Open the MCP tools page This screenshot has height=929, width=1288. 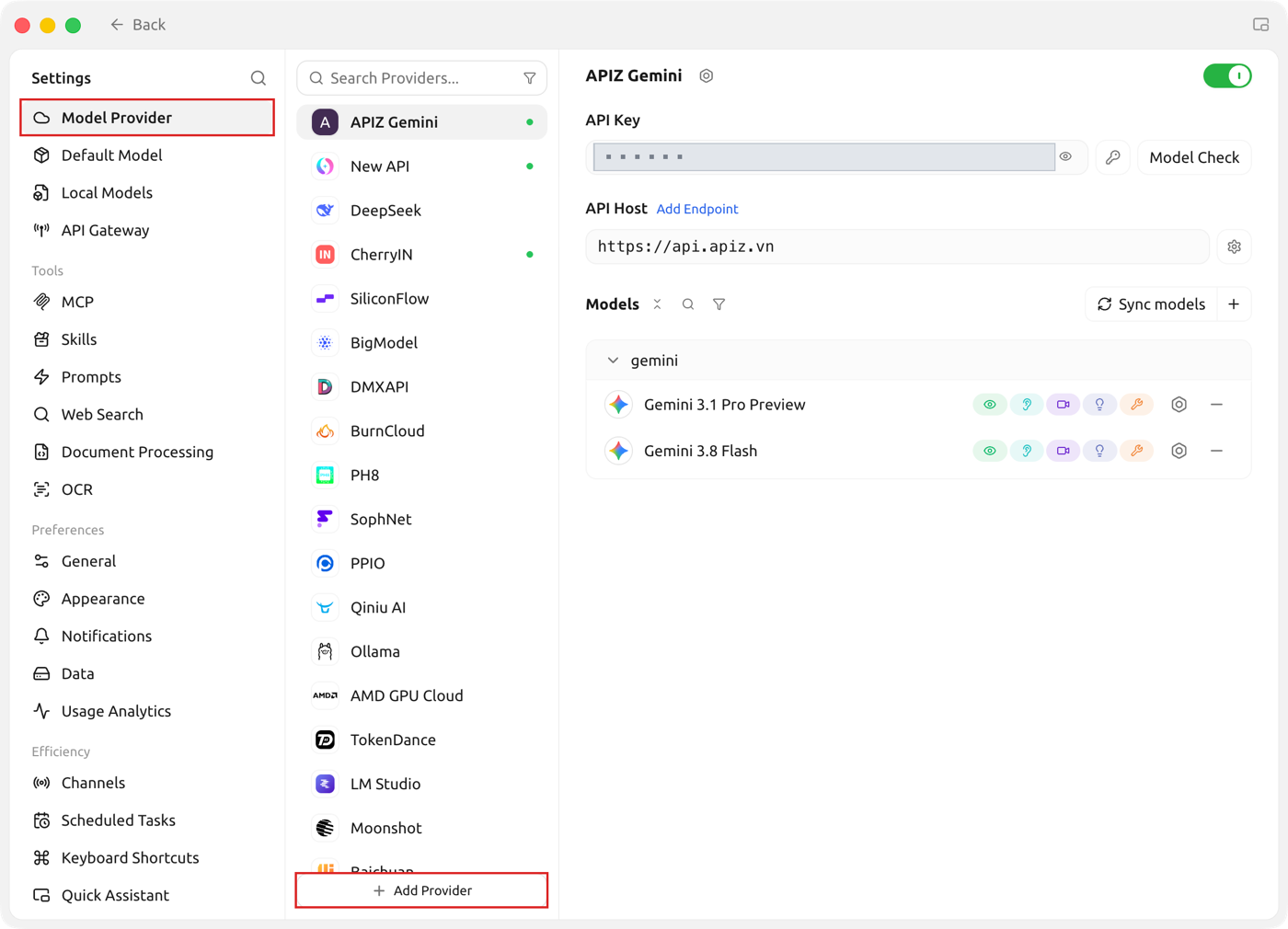[x=147, y=302]
